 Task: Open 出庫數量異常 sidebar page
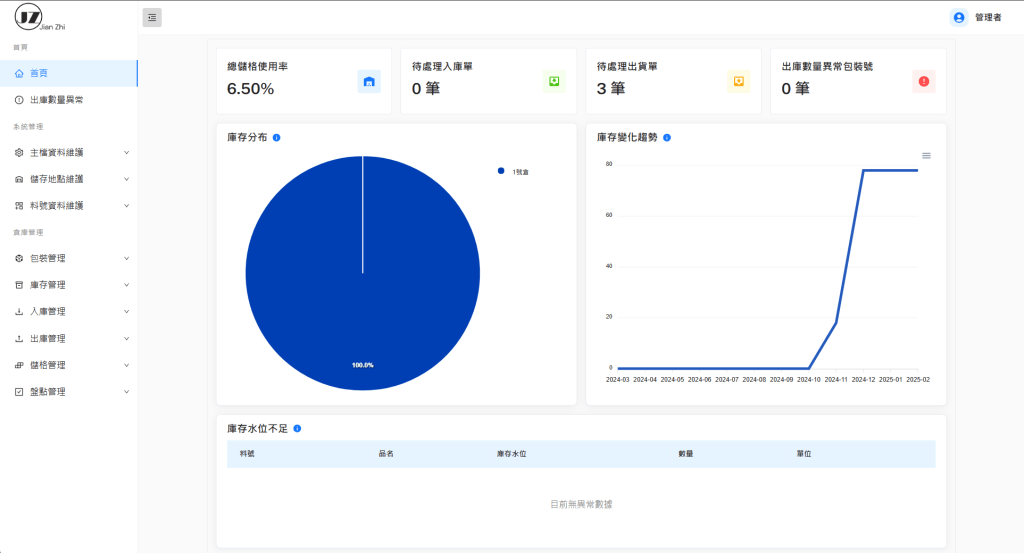[x=56, y=100]
